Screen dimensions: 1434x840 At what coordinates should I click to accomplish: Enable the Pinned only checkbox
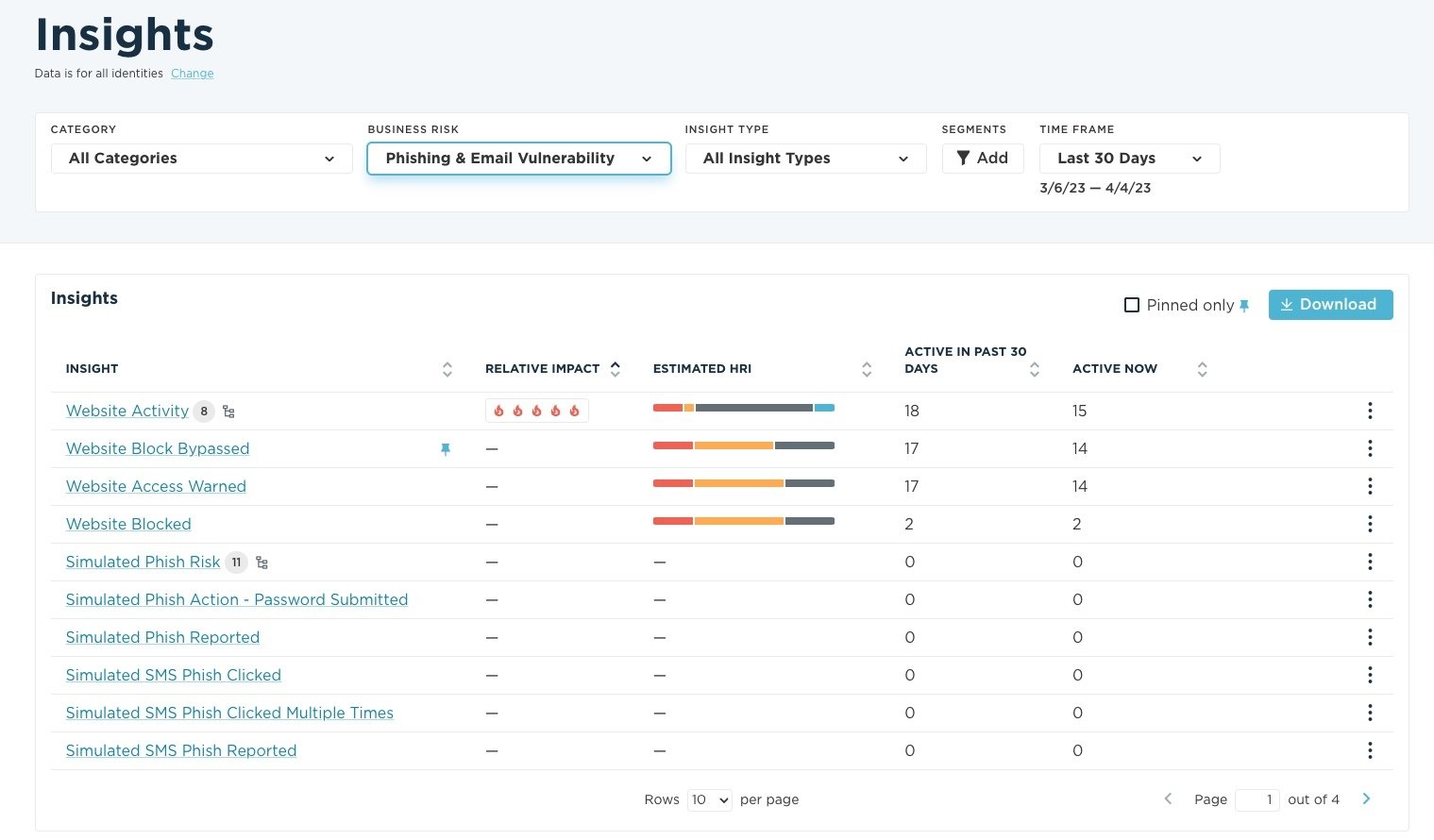(x=1132, y=305)
